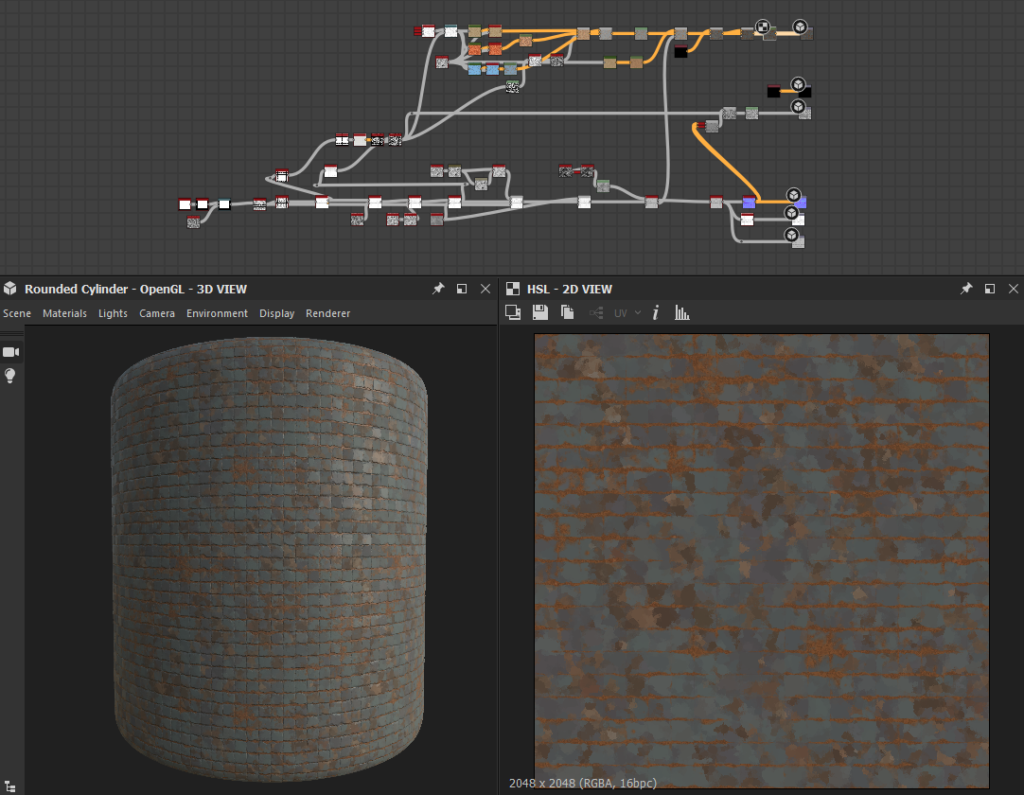1024x795 pixels.
Task: Pin the 3D VIEW panel
Action: point(438,289)
